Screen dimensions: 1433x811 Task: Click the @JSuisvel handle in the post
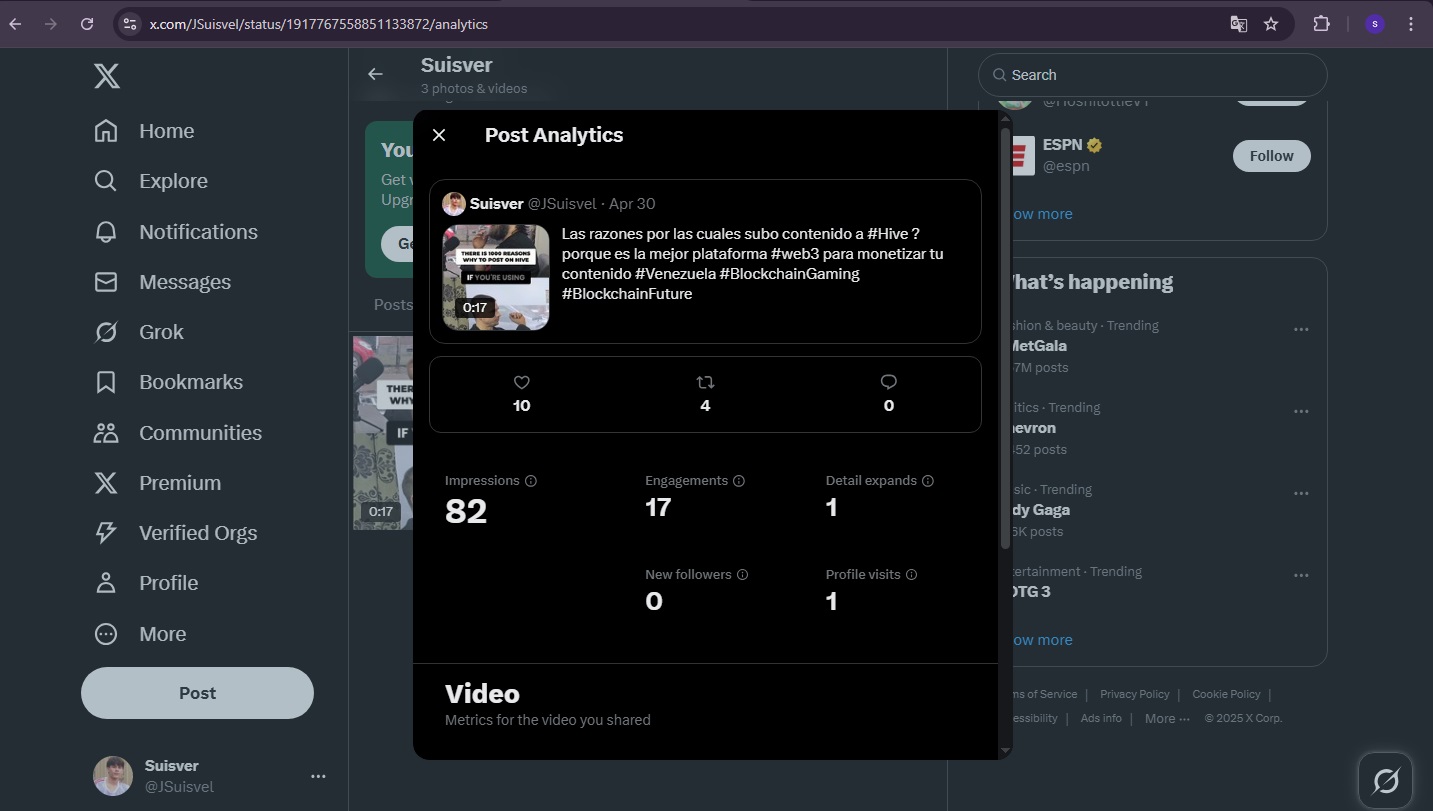(562, 204)
